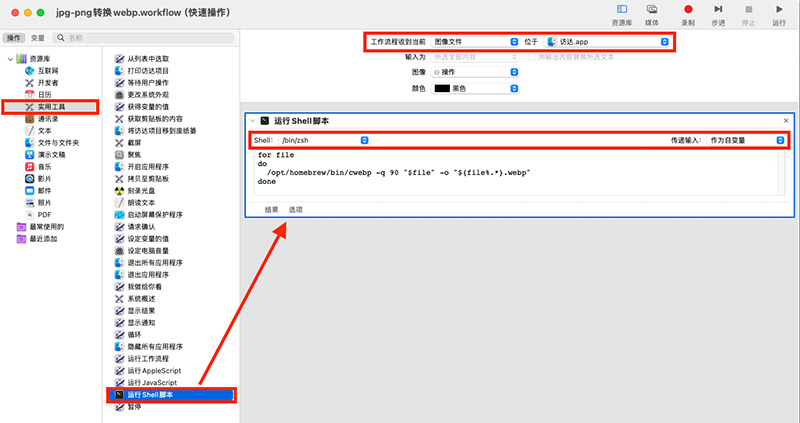Select the 日历 (Calendar) category
The image size is (800, 423).
tap(44, 94)
